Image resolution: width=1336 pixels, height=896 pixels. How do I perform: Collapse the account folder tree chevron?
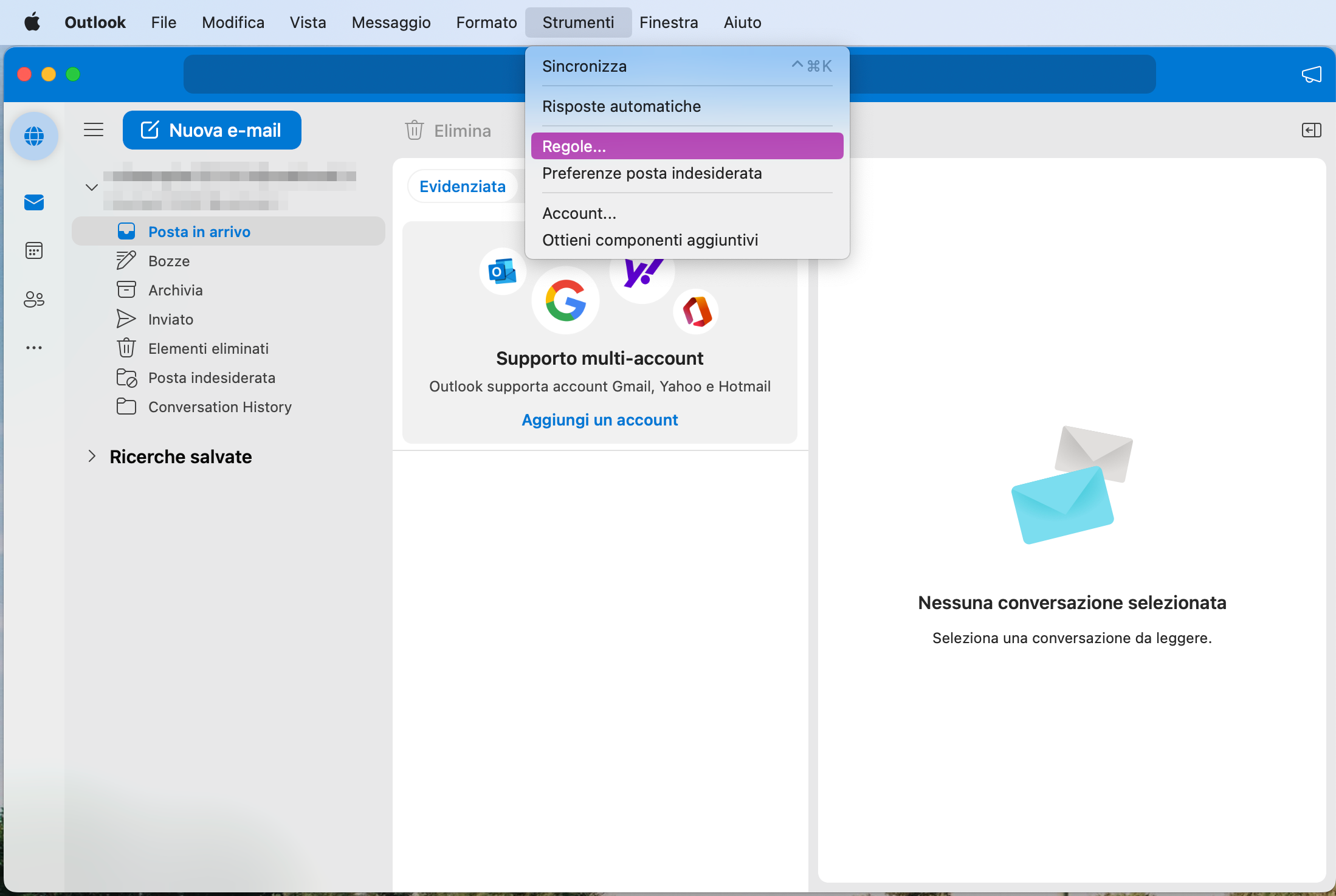(x=92, y=187)
